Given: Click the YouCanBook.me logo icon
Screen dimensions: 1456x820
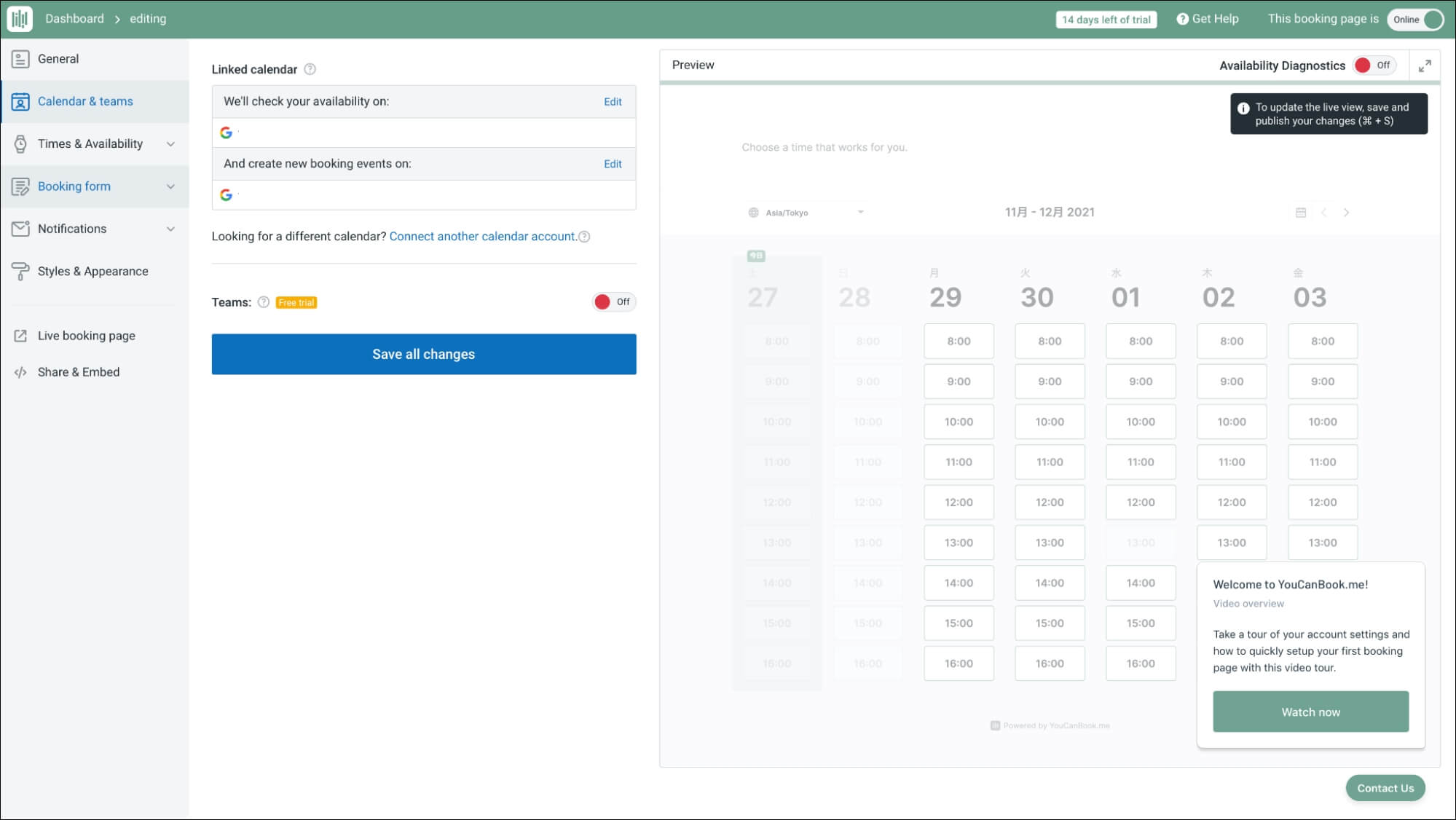Looking at the screenshot, I should click(20, 19).
